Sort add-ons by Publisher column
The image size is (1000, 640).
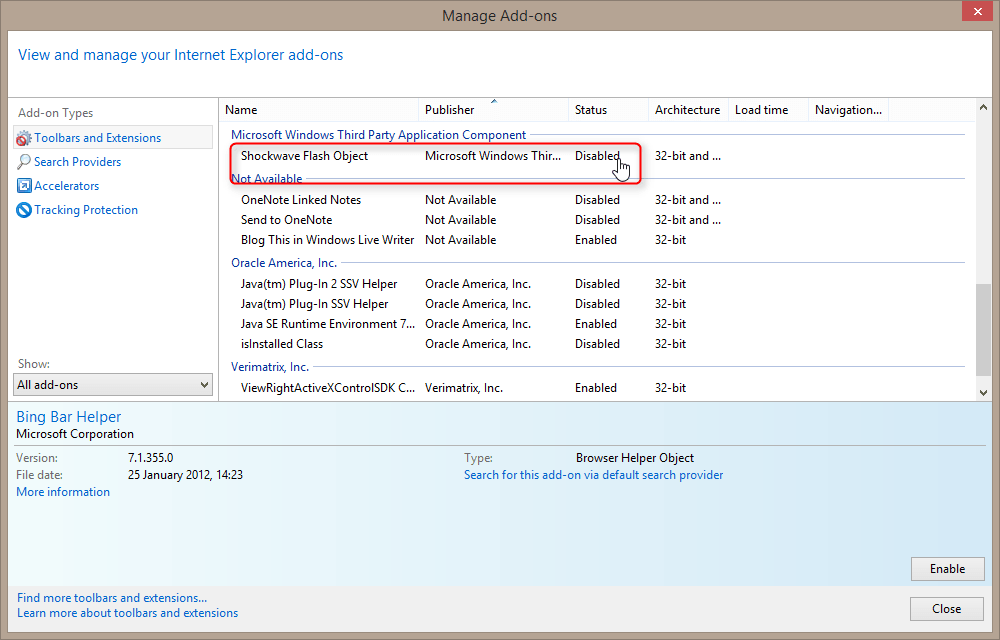click(x=493, y=110)
